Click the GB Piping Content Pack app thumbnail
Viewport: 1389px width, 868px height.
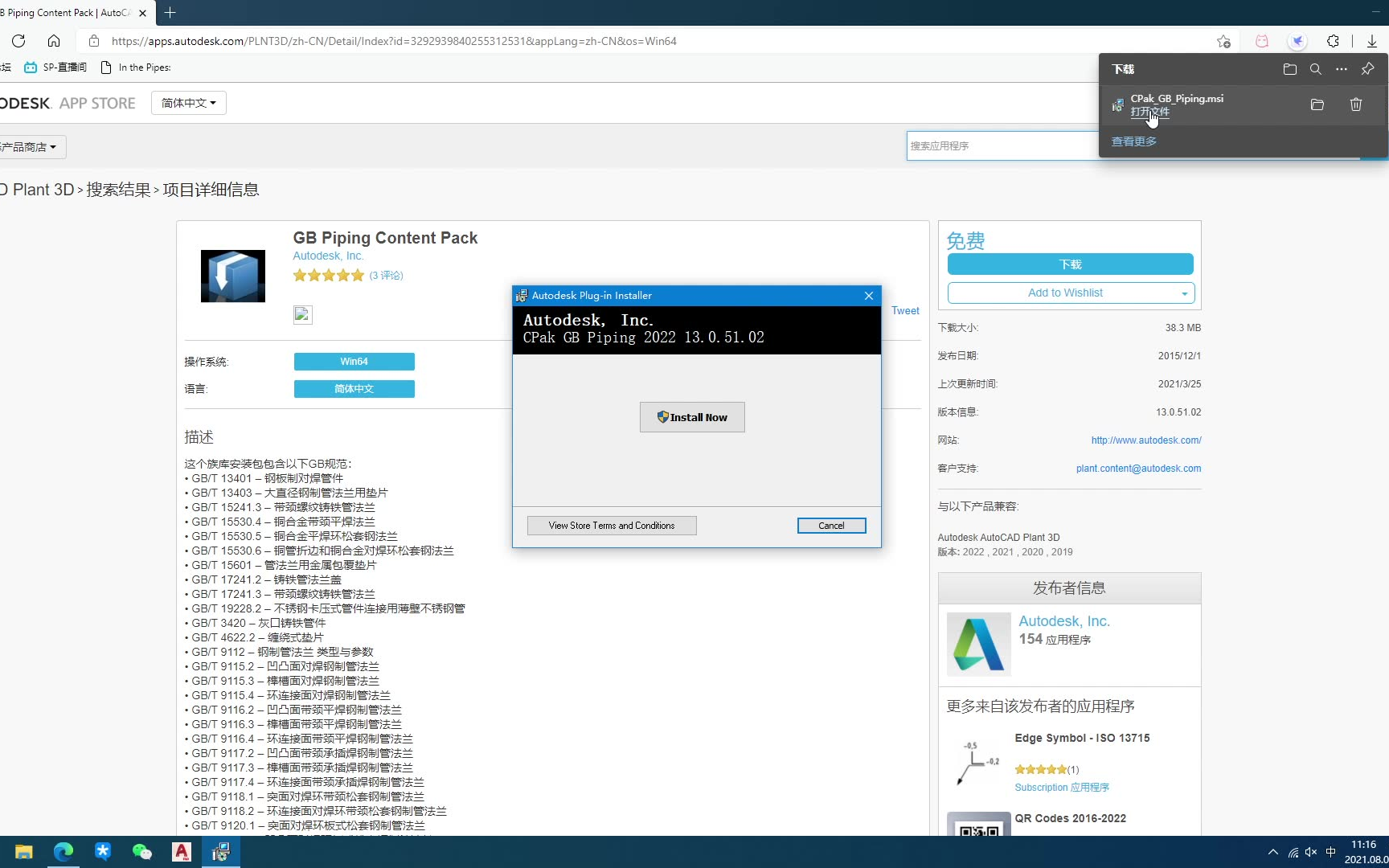pyautogui.click(x=233, y=276)
